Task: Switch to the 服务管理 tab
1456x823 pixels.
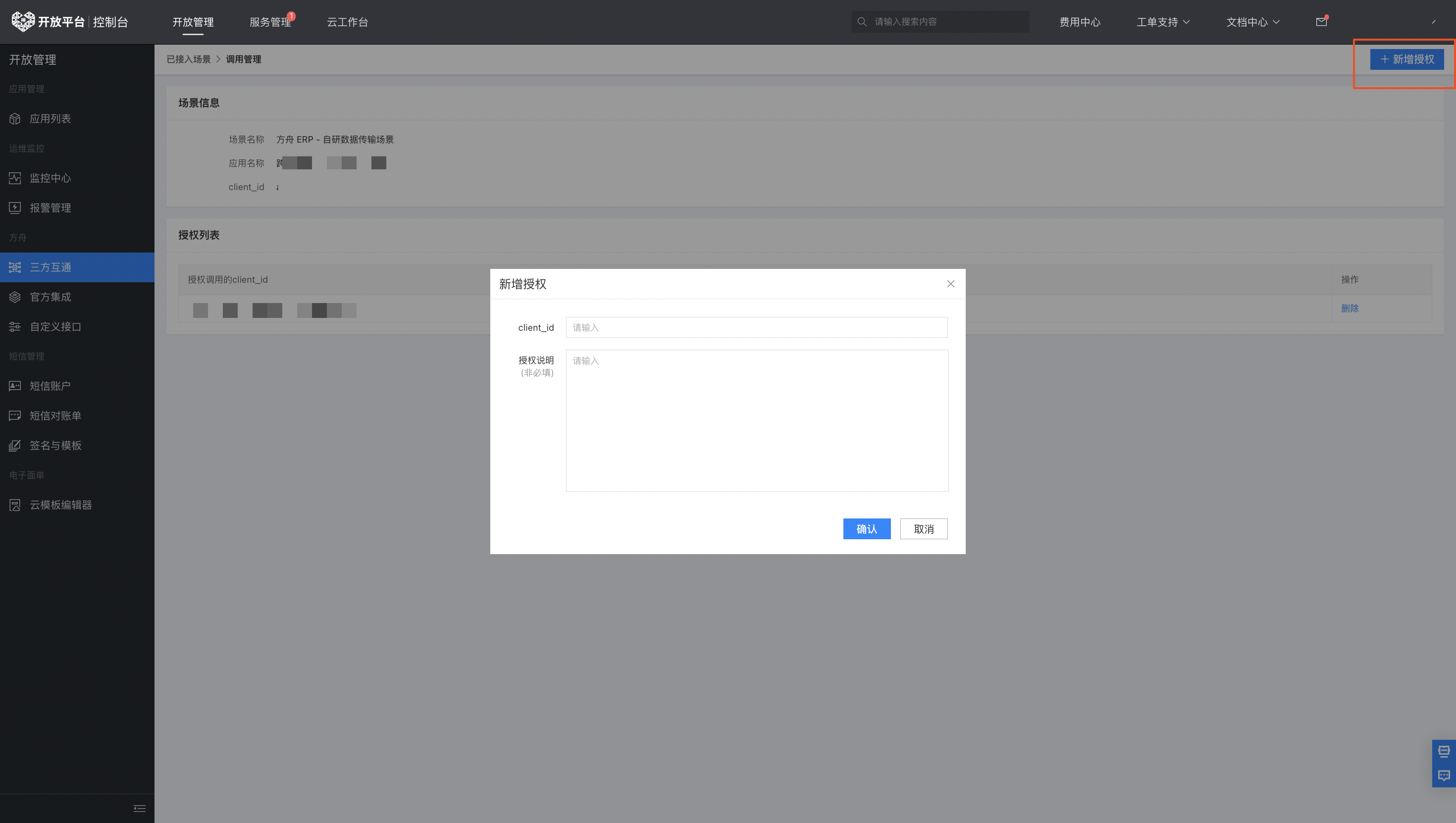Action: [x=269, y=22]
